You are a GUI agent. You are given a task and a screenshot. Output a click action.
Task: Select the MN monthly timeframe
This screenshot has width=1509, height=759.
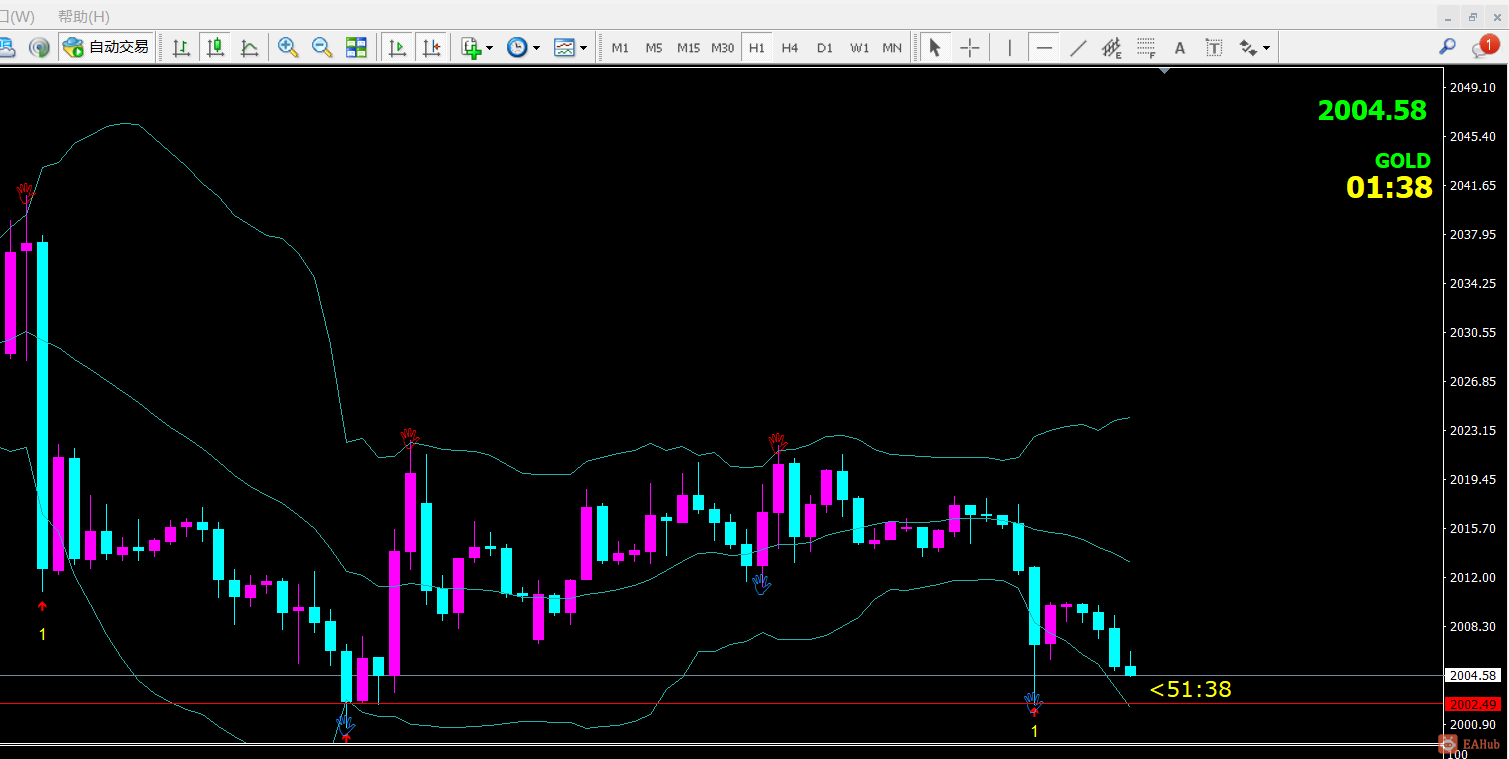pyautogui.click(x=892, y=47)
